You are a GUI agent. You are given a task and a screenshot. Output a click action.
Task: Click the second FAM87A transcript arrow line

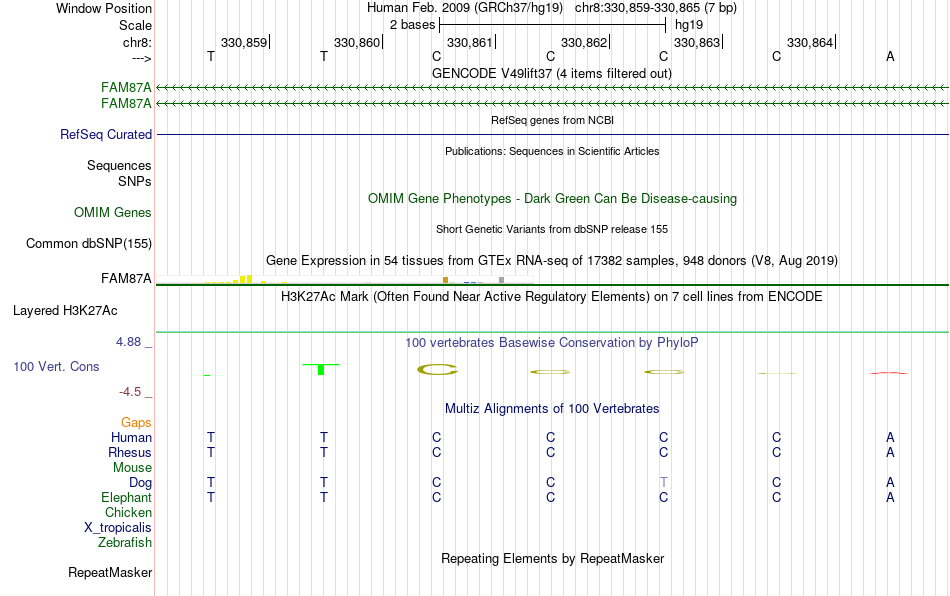pos(553,104)
